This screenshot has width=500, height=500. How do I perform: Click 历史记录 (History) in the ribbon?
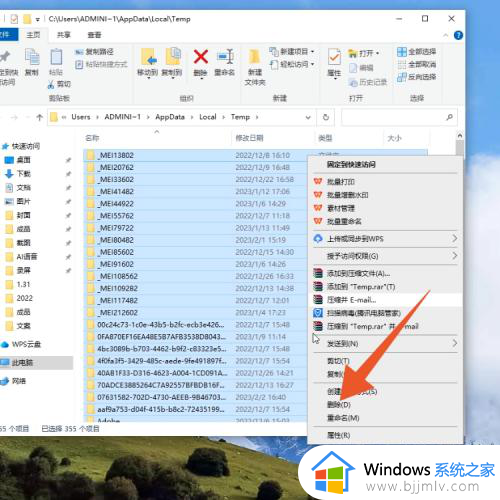pos(368,82)
